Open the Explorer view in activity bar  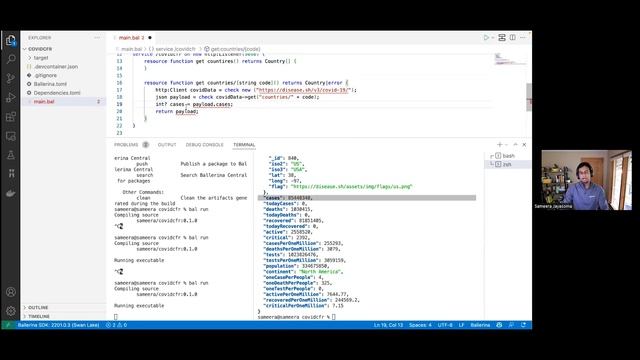(11, 40)
